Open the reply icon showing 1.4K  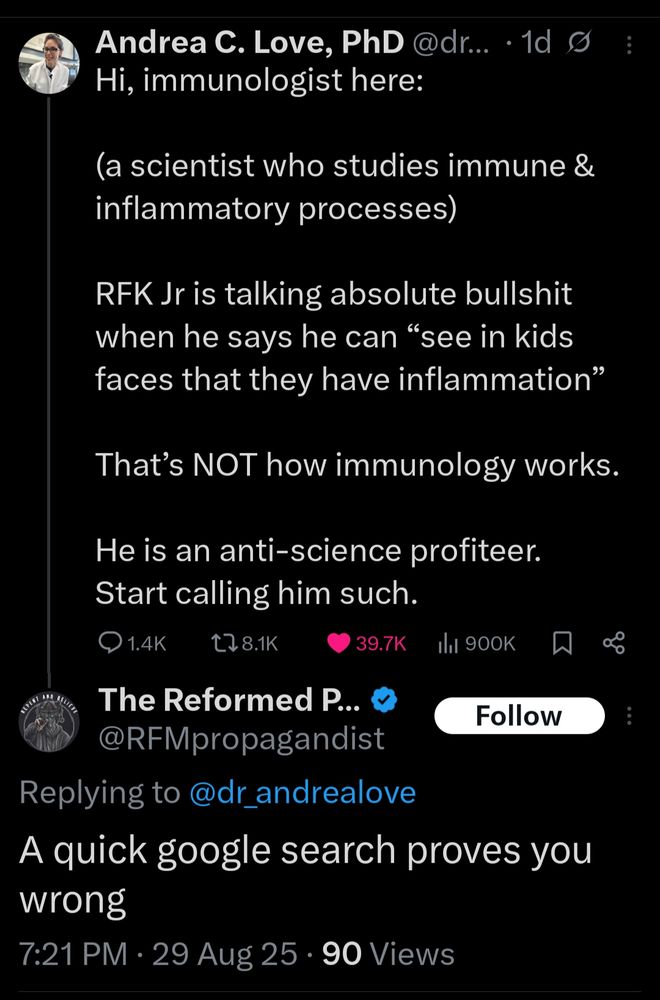[x=132, y=643]
